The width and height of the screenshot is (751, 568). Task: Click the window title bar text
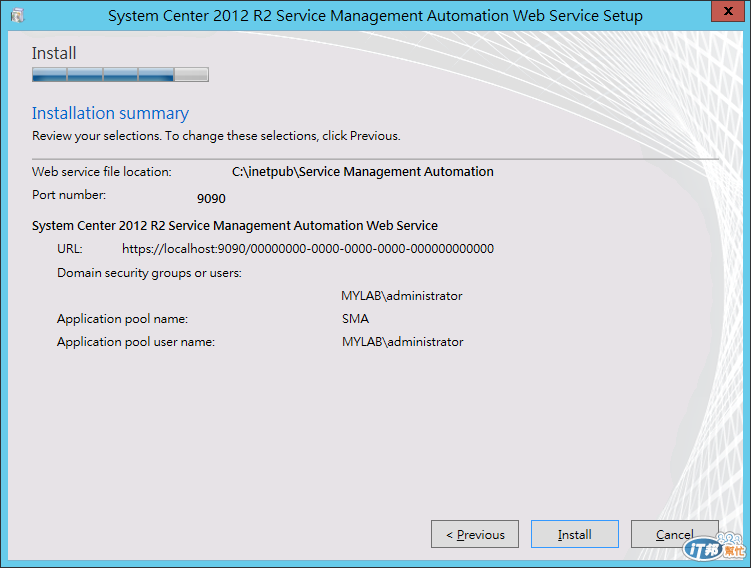[x=375, y=15]
